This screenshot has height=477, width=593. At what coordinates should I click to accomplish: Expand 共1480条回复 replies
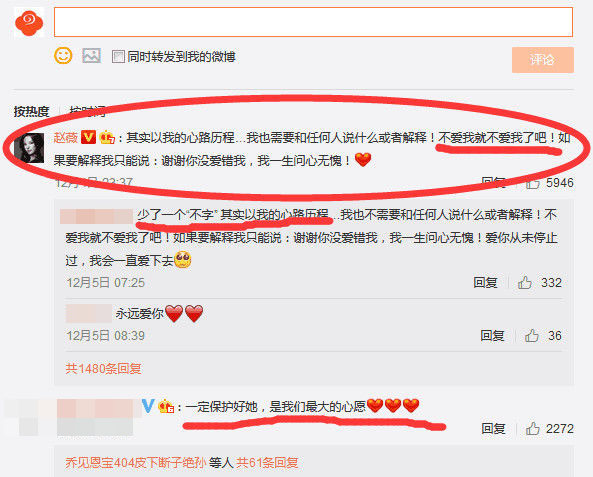(104, 368)
